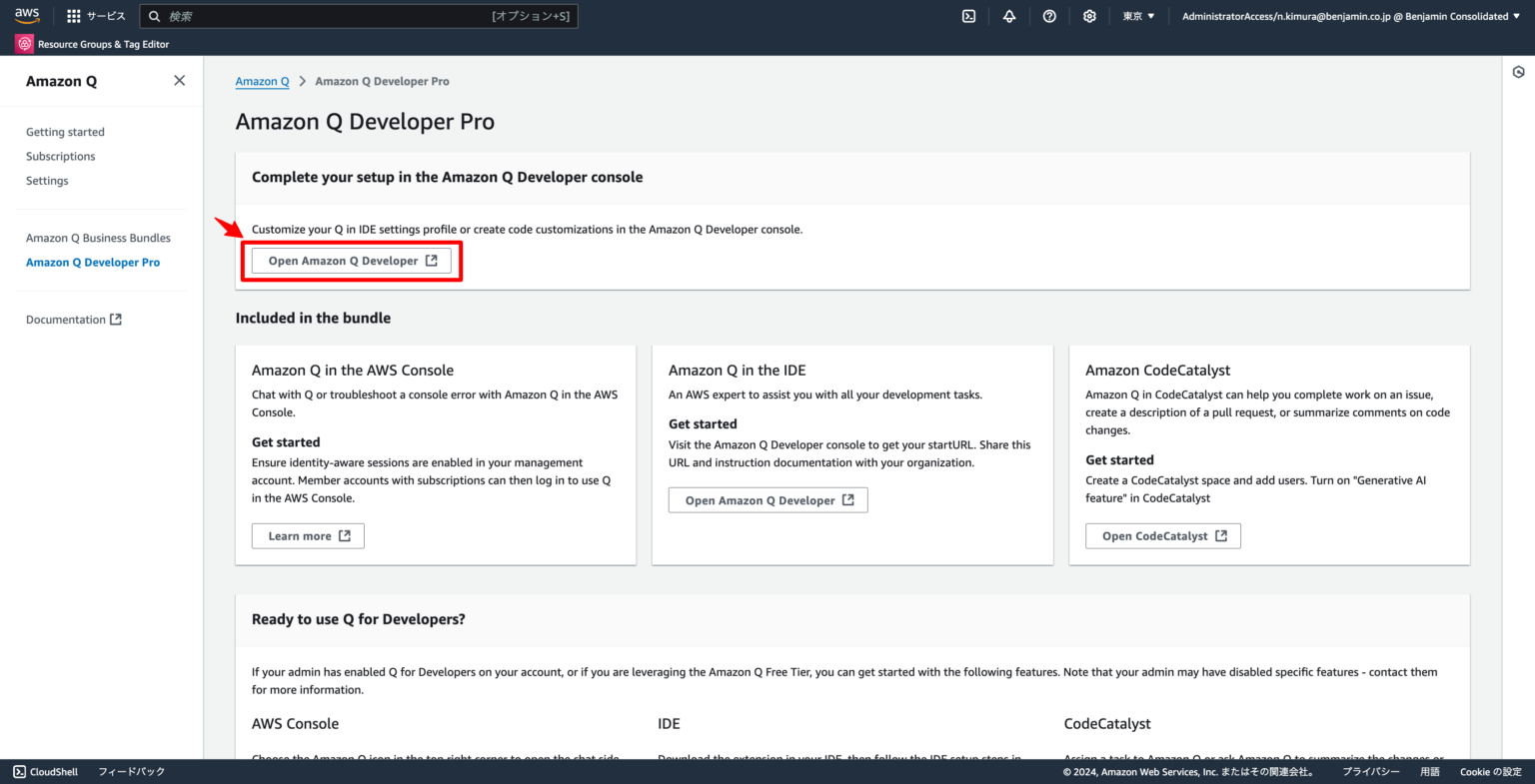Click 'Amazon Q Developer Pro' breadcrumb text

pyautogui.click(x=382, y=81)
